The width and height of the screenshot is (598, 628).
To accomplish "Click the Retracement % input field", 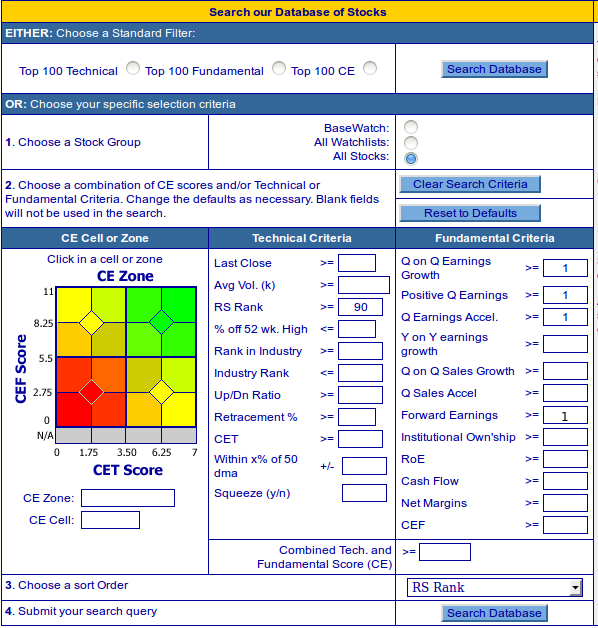I will point(357,417).
